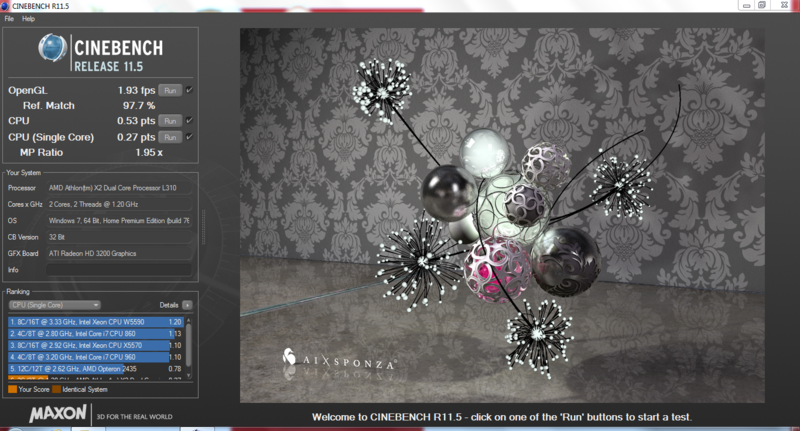Viewport: 800px width, 431px height.
Task: Click the OS field Windows 7
Action: [x=119, y=221]
